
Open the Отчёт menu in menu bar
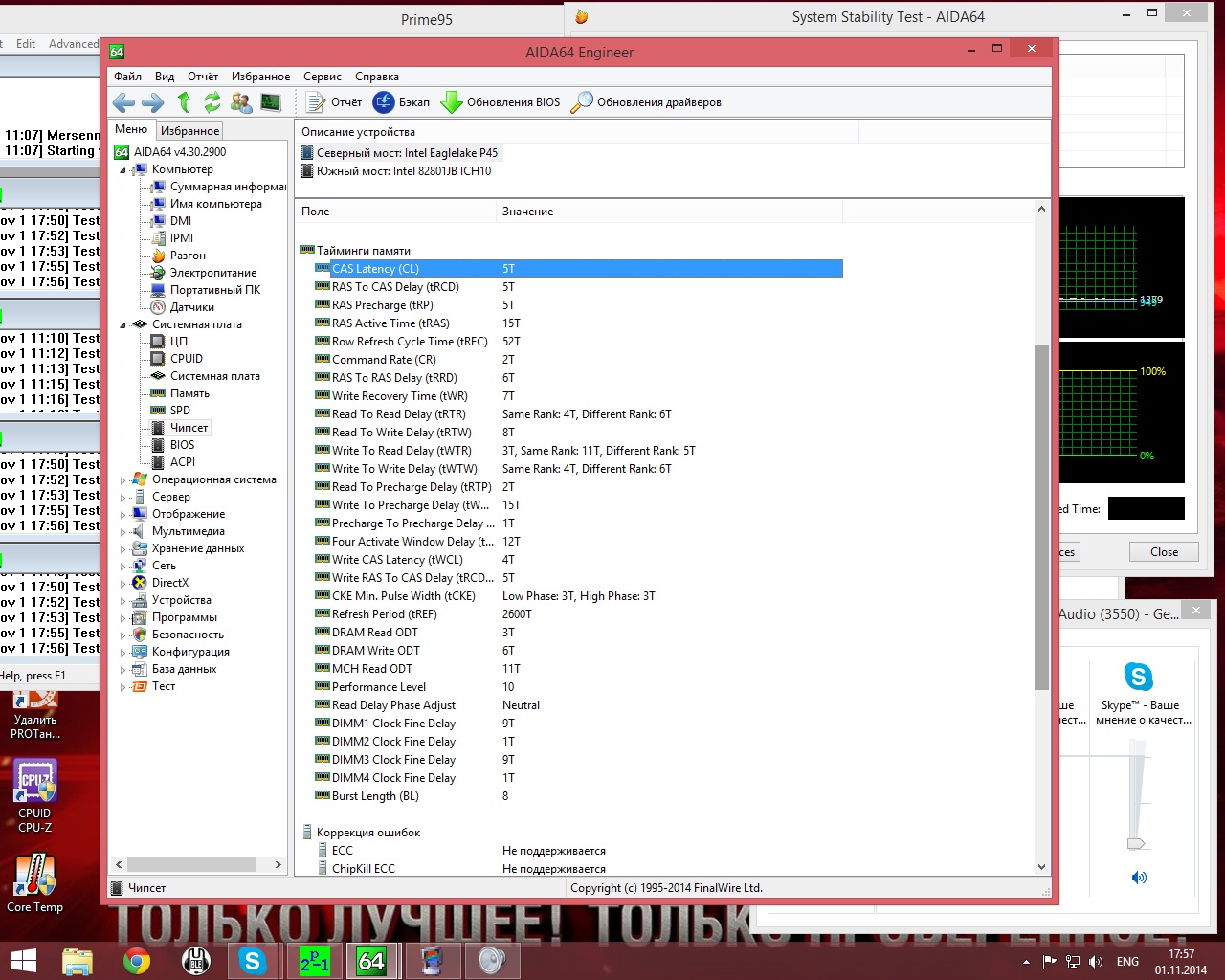[203, 77]
